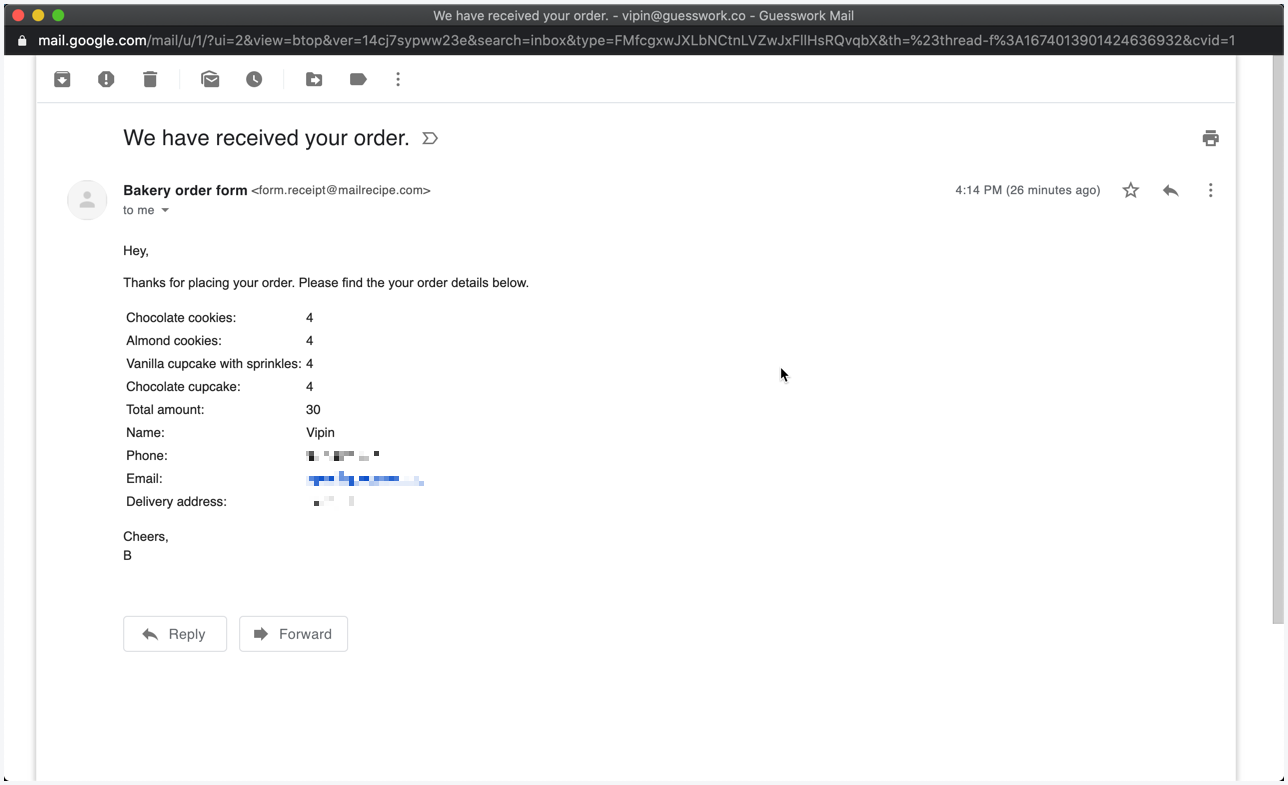Open the Labels icon

click(x=358, y=79)
